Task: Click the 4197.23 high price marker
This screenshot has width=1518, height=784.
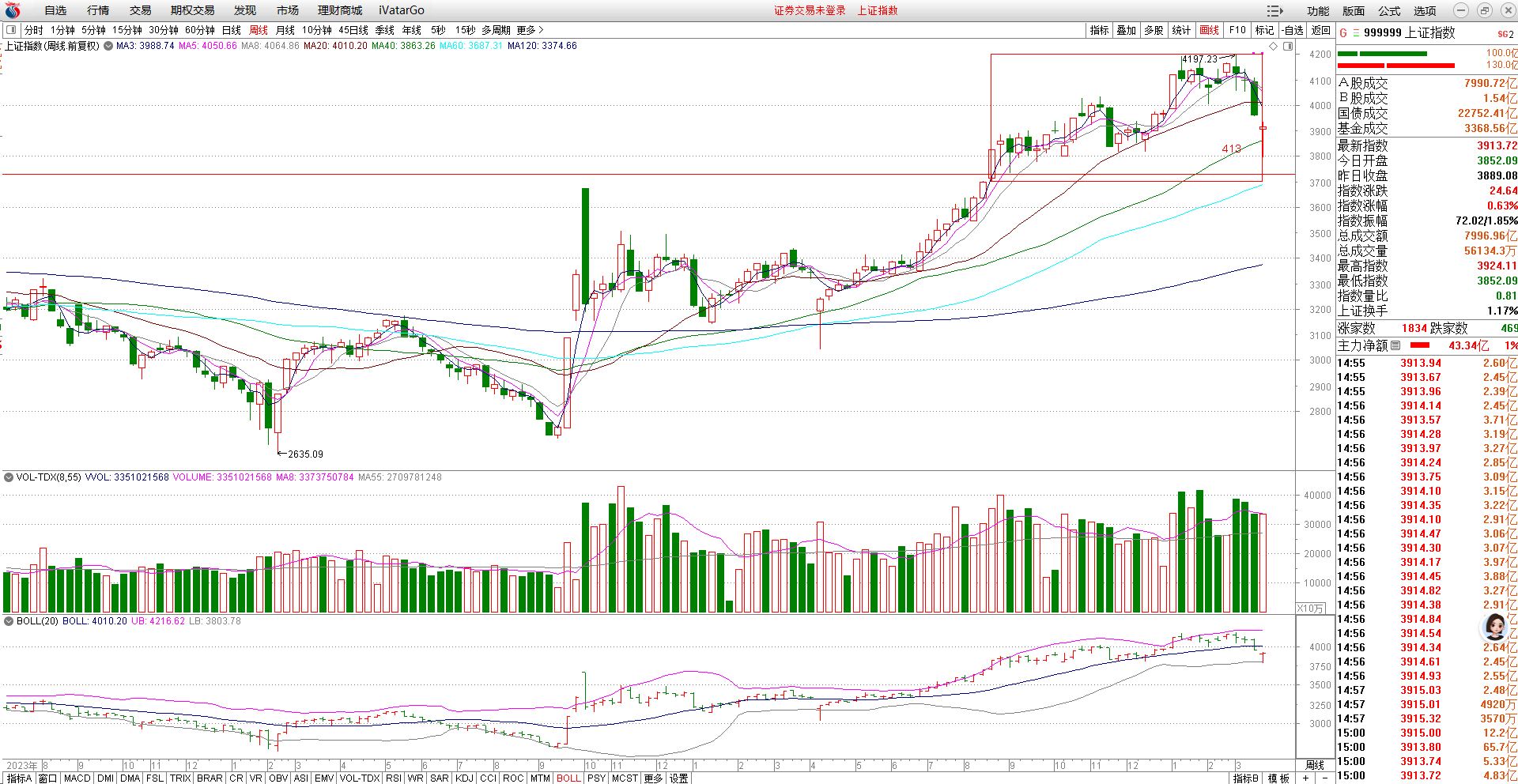Action: click(x=1199, y=59)
